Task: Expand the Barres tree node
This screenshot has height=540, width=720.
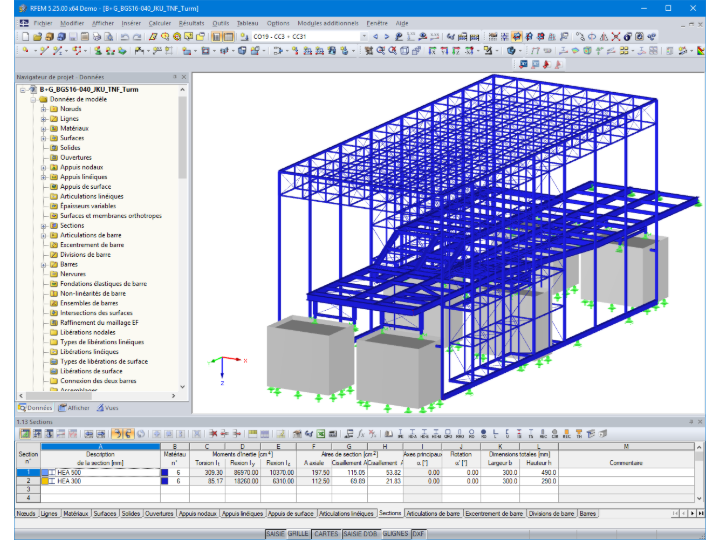Action: (43, 264)
